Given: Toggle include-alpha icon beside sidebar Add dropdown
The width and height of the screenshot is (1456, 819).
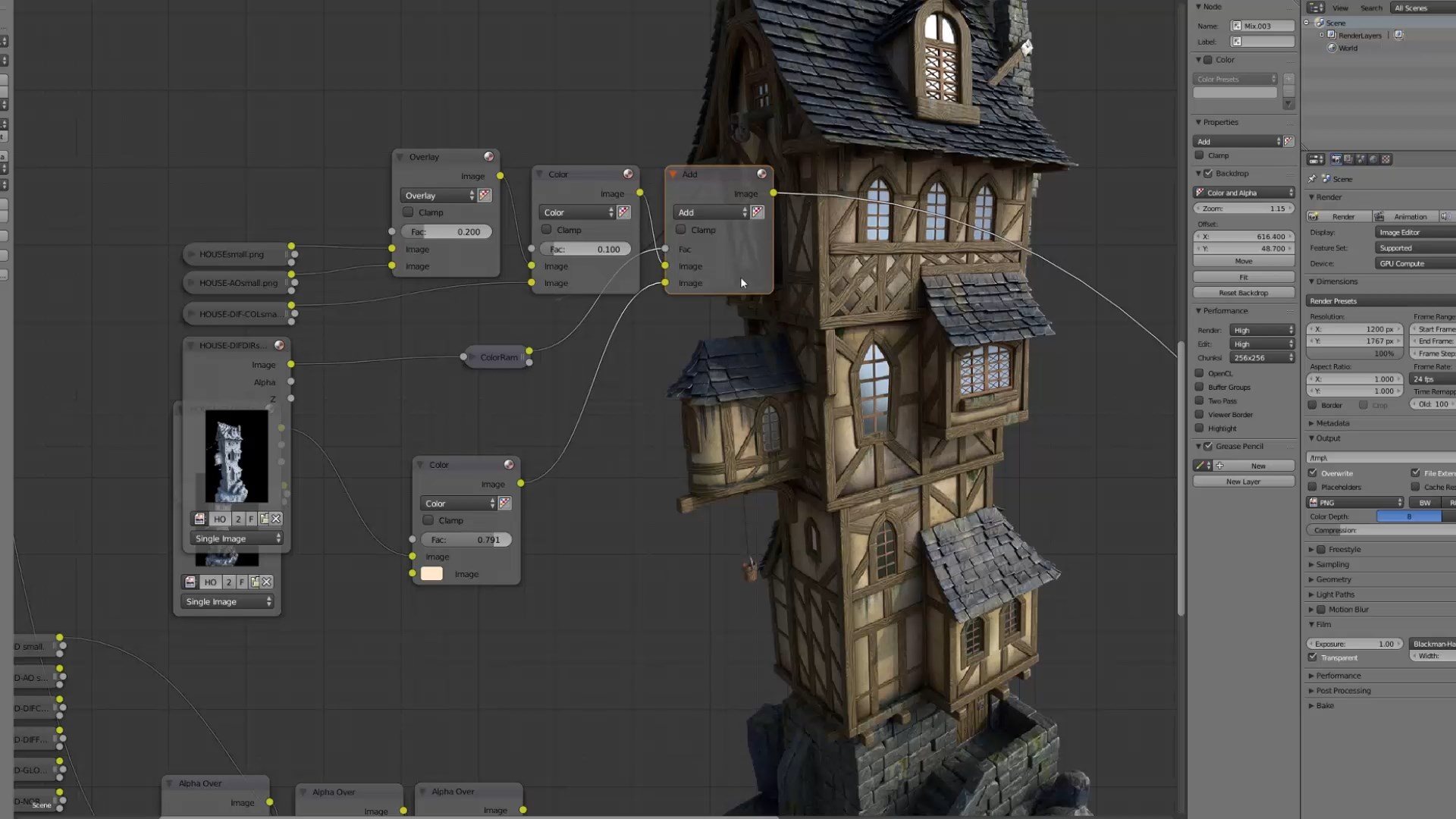Looking at the screenshot, I should point(1288,141).
